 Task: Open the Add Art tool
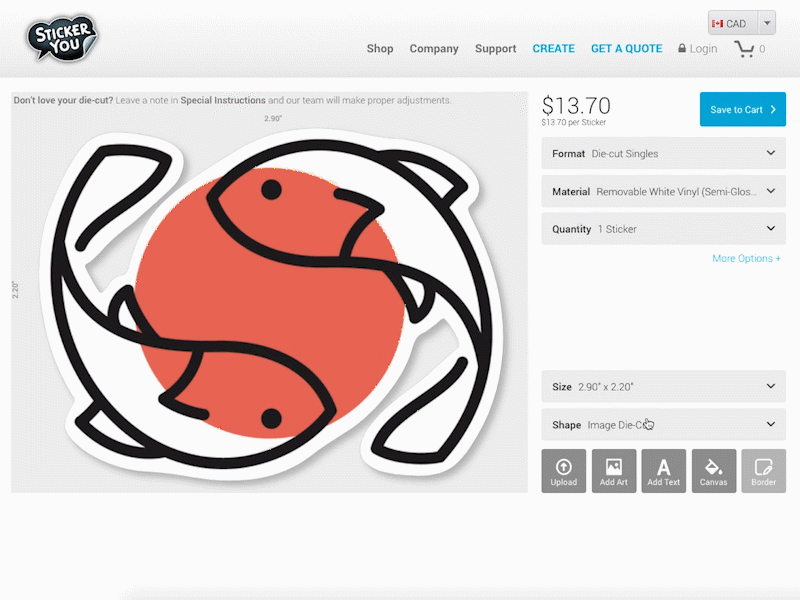[x=614, y=470]
